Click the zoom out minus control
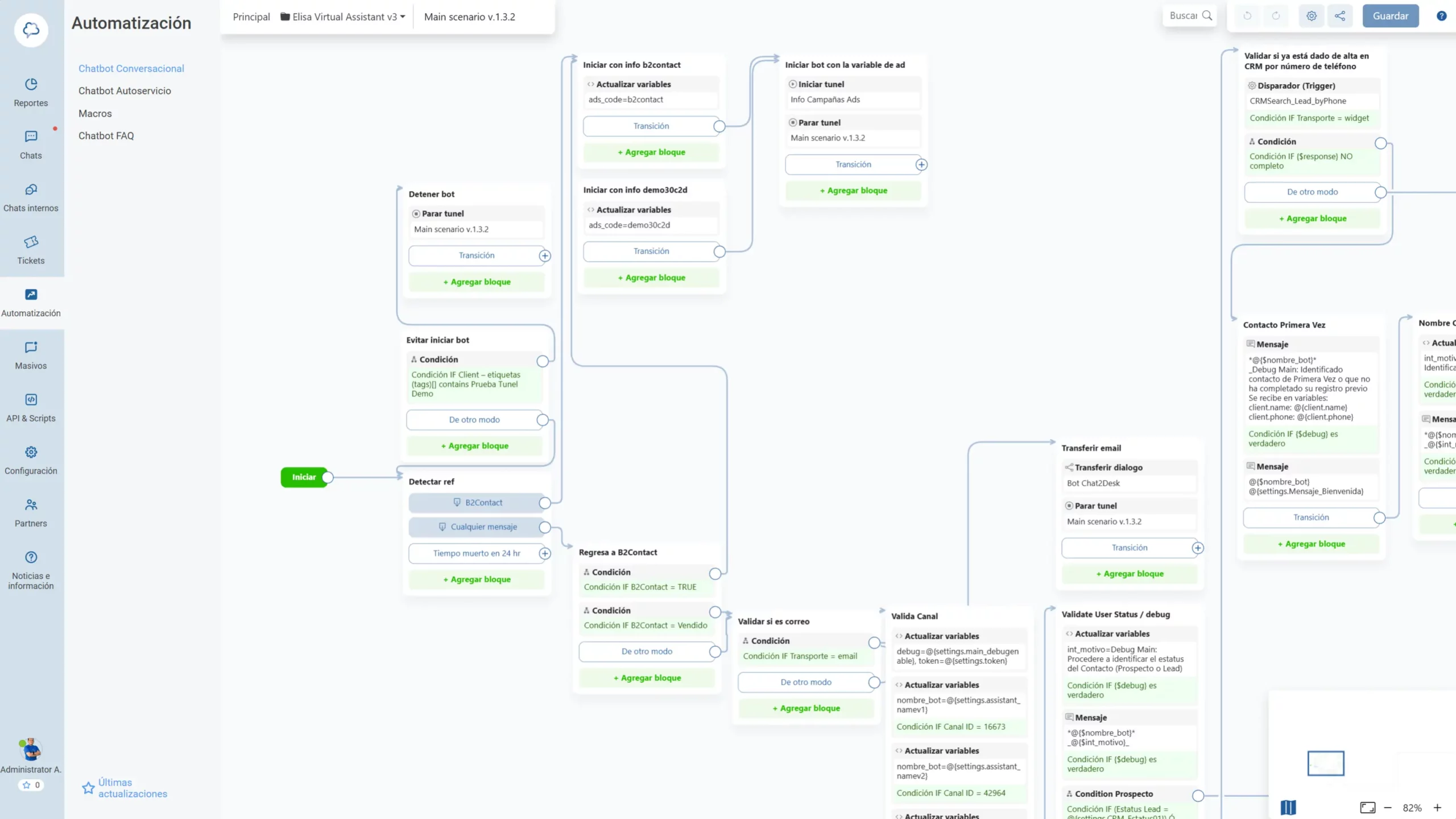1456x819 pixels. [1388, 807]
